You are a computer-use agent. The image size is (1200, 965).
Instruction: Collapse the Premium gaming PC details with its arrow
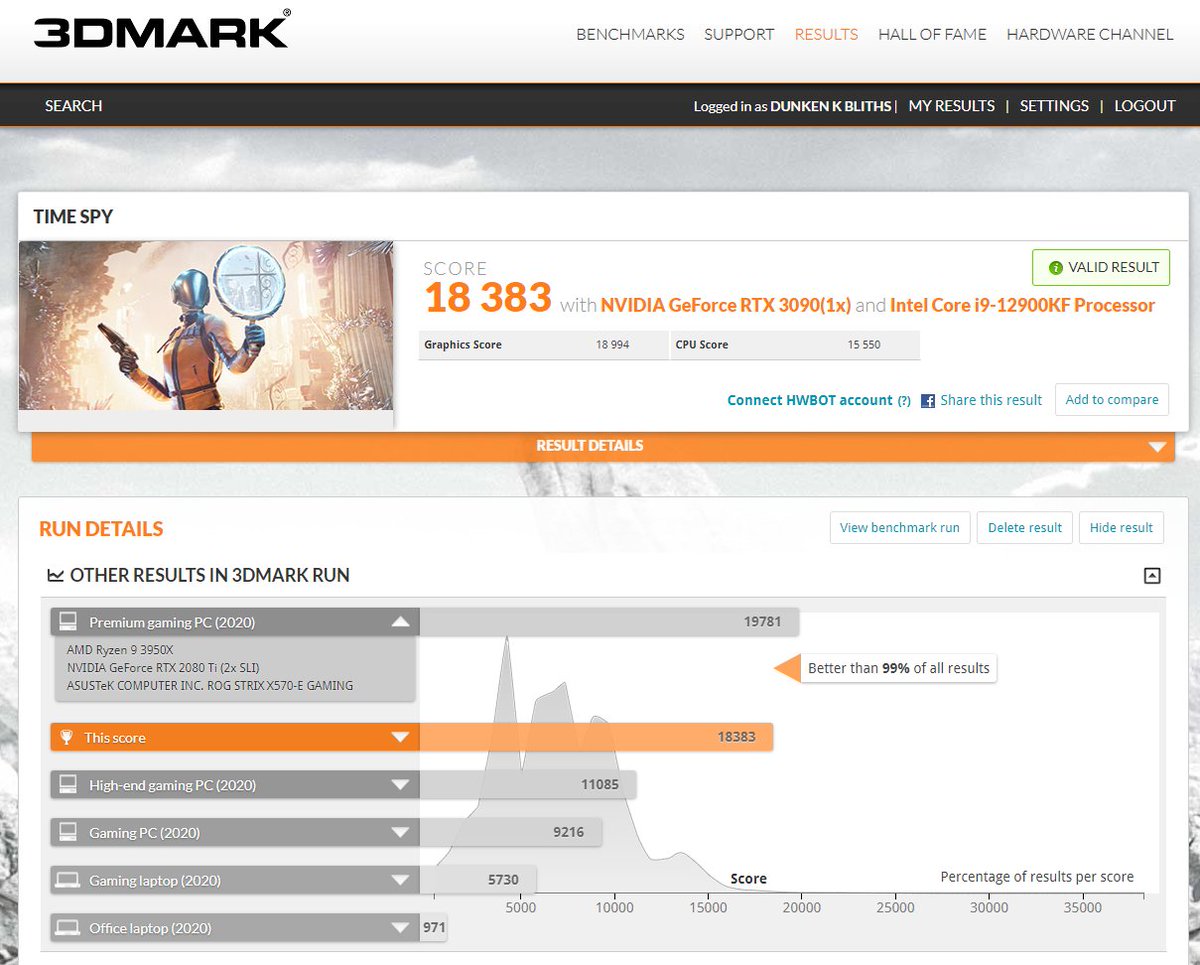(403, 621)
